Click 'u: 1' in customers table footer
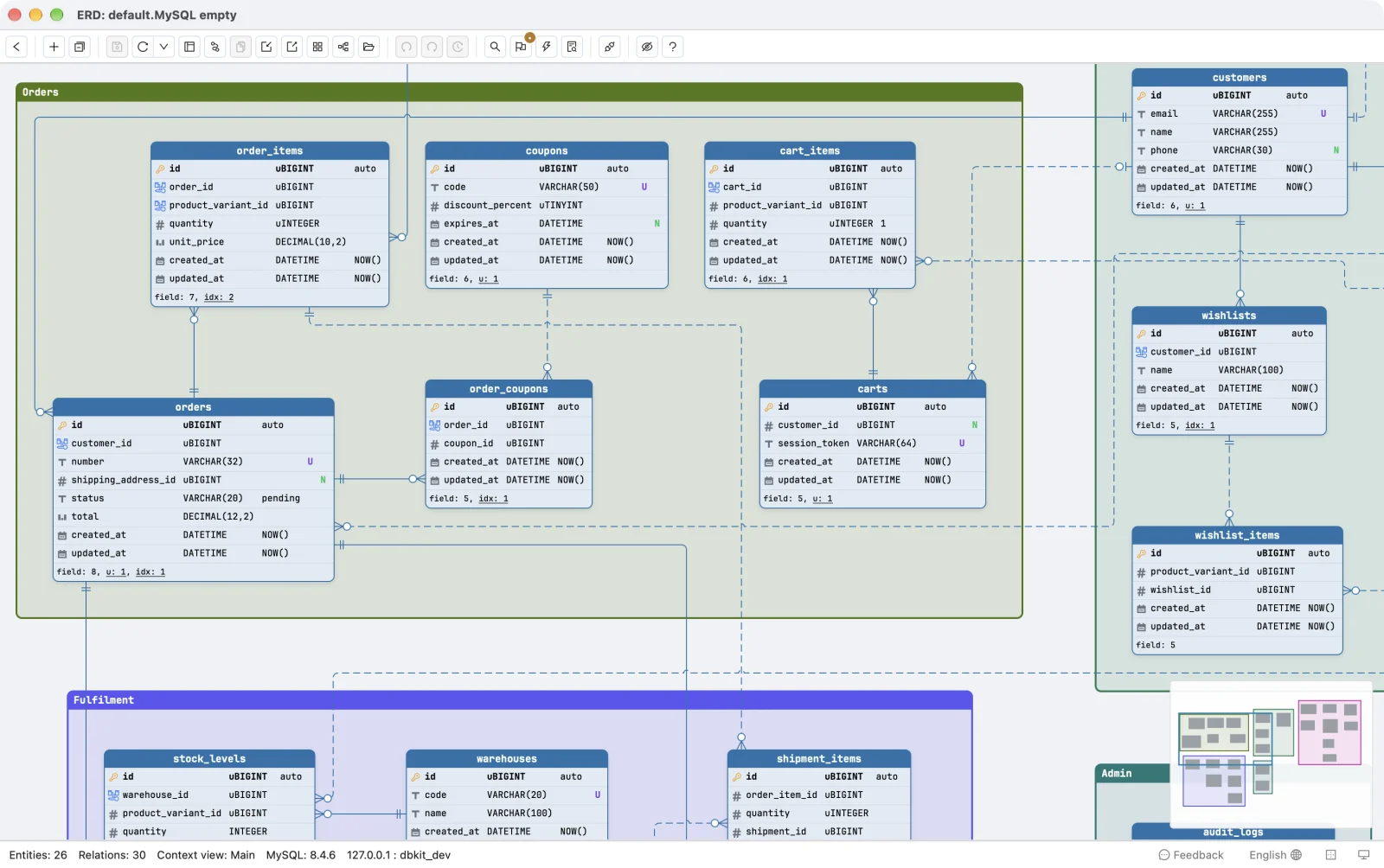1384x868 pixels. point(1195,206)
